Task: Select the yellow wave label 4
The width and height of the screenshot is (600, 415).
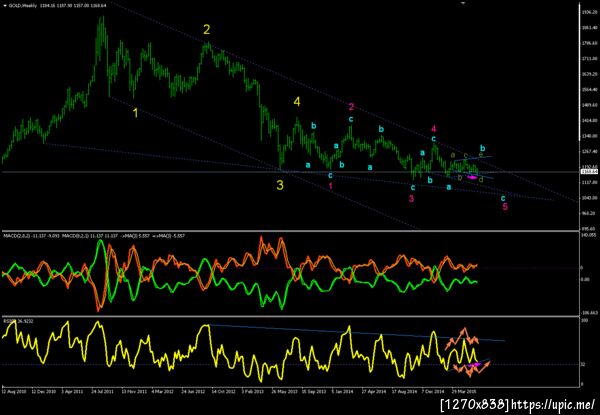Action: [x=297, y=101]
